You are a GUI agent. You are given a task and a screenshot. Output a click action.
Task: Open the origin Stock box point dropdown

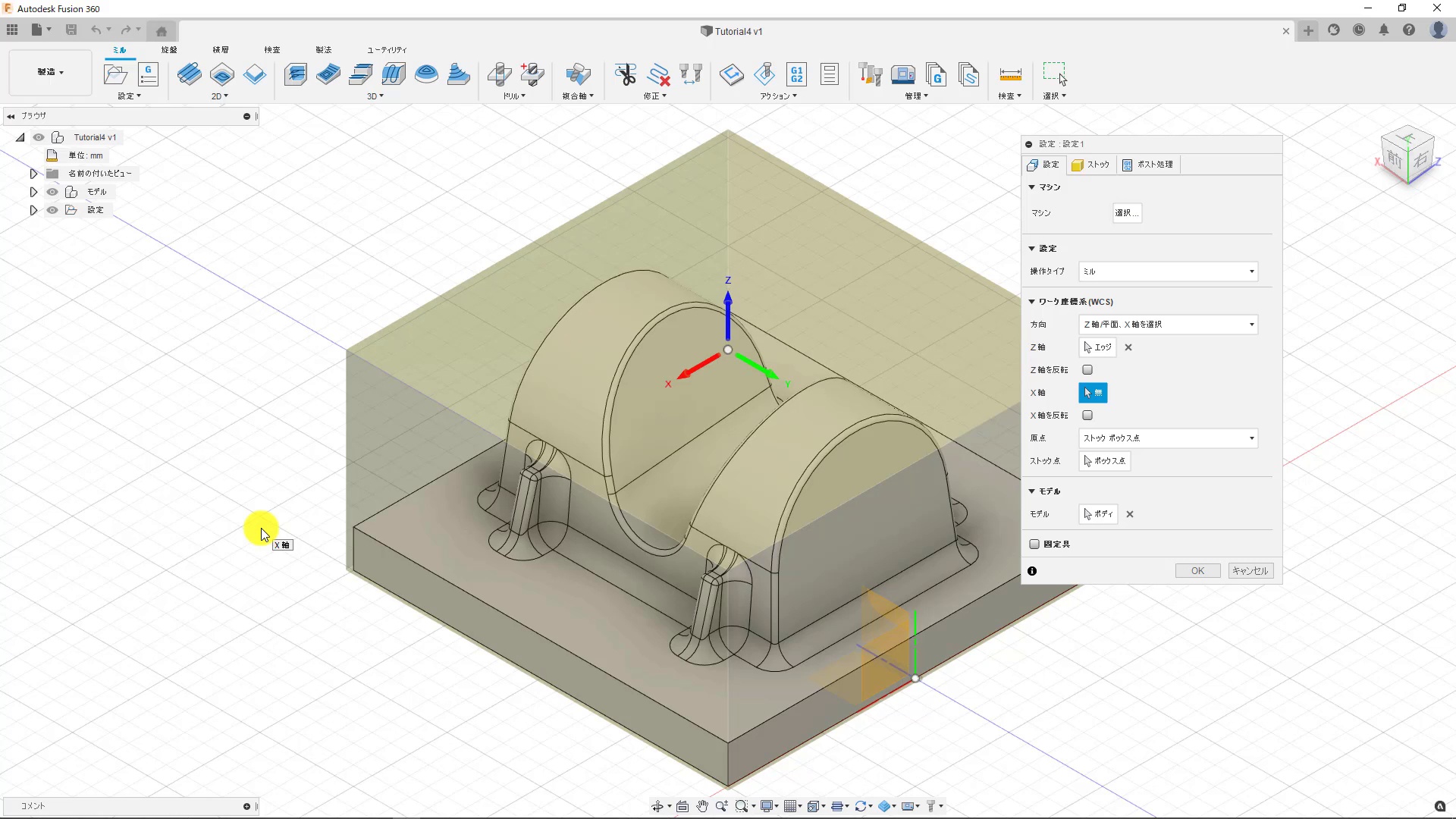pyautogui.click(x=1168, y=438)
